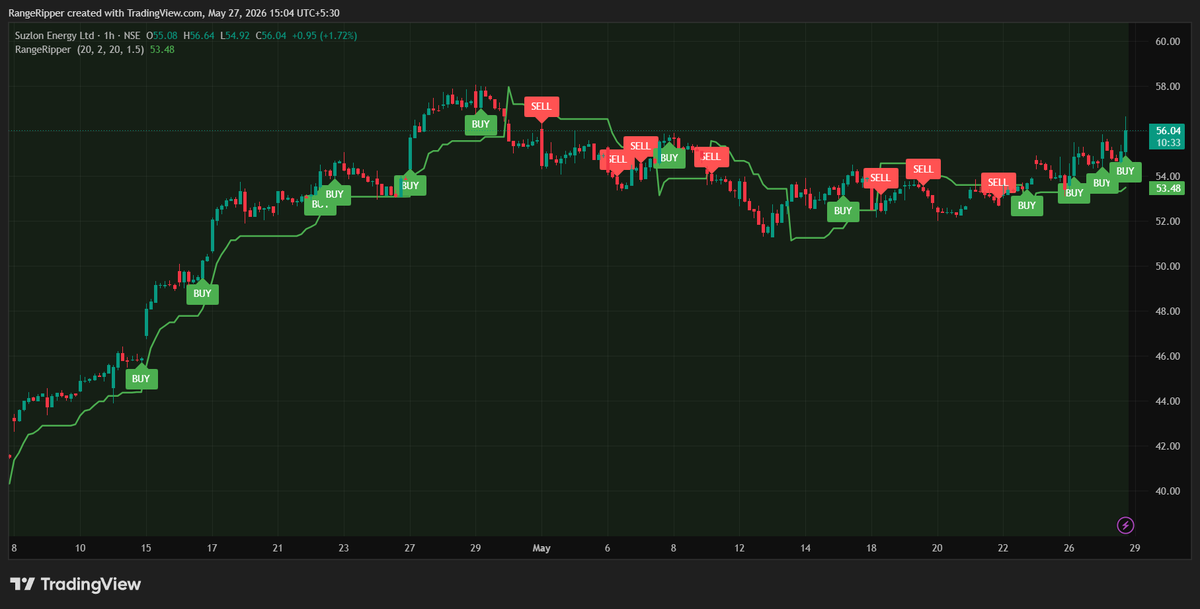
Task: Click the 'RangeRipper (20, 2, 20, 1.5)' indicator legend
Action: click(x=79, y=50)
